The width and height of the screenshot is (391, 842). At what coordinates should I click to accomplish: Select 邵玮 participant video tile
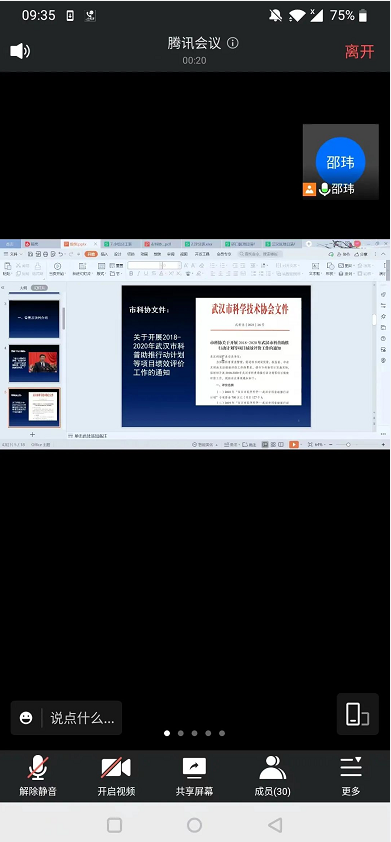point(341,162)
